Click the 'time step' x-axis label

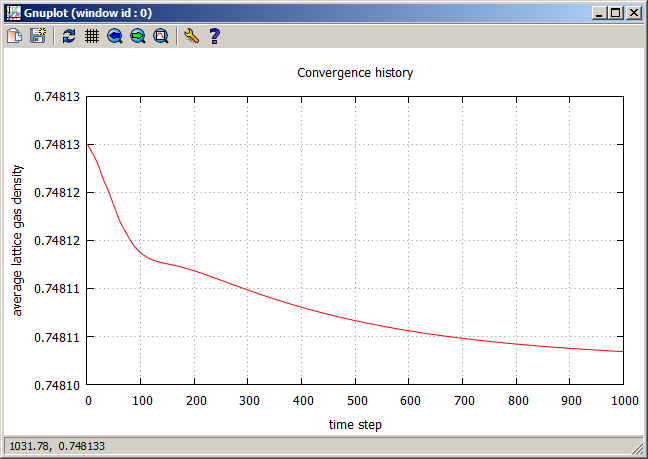click(x=355, y=425)
